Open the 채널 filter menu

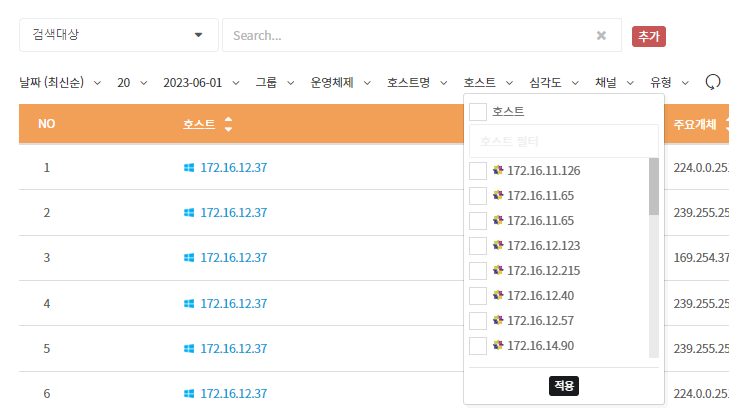(613, 82)
